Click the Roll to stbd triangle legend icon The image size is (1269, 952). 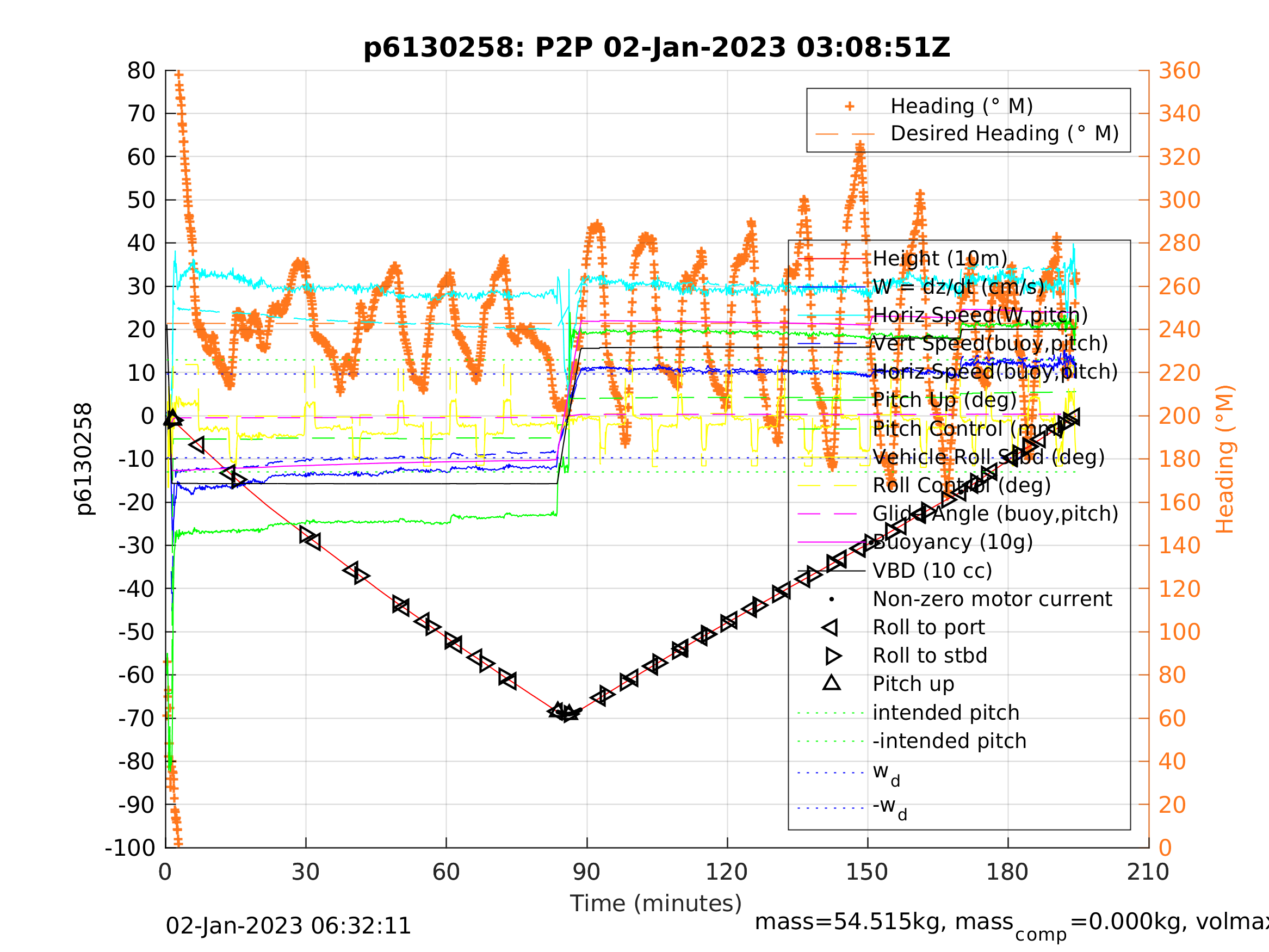point(832,656)
